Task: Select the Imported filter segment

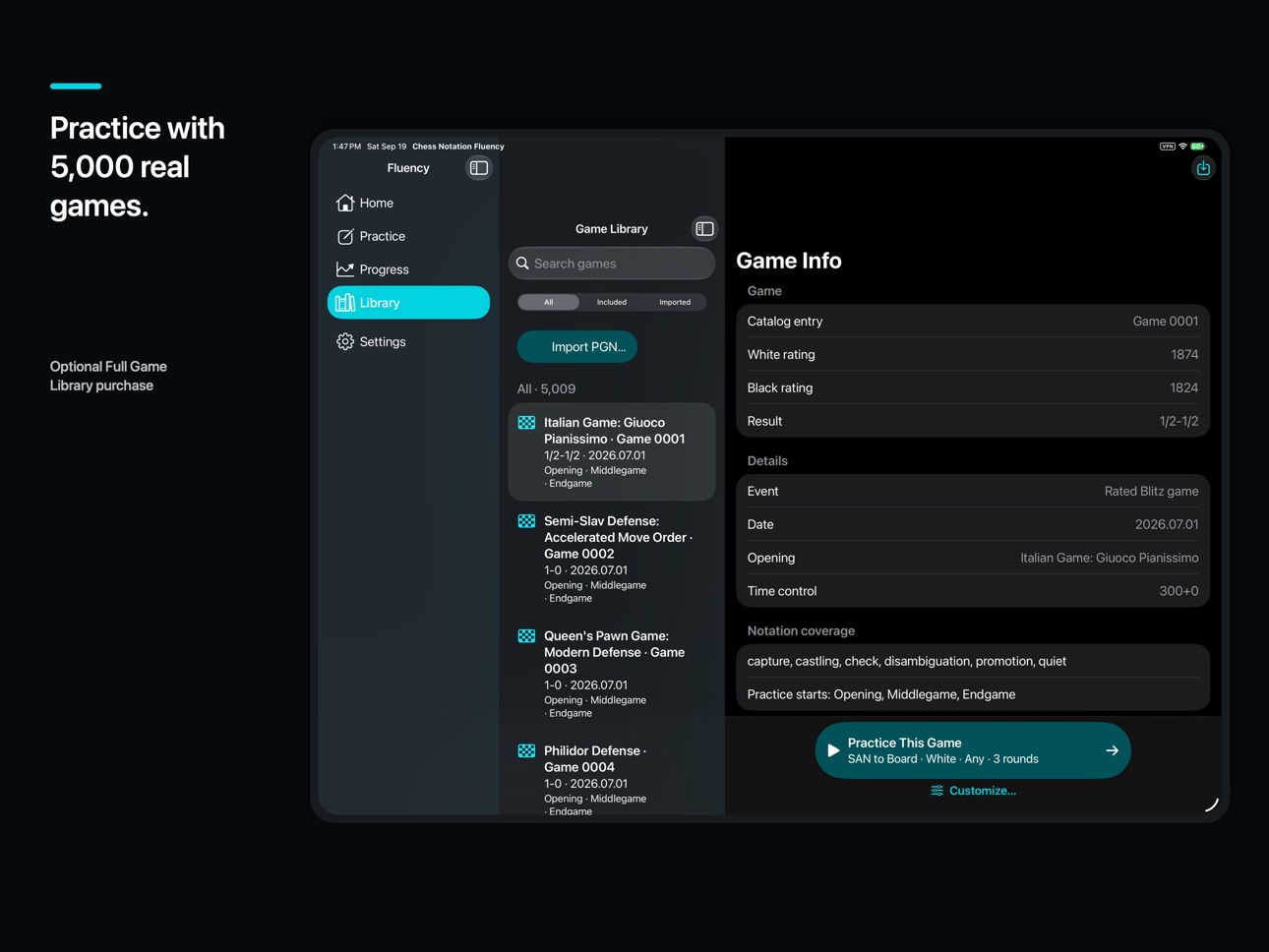Action: click(675, 302)
